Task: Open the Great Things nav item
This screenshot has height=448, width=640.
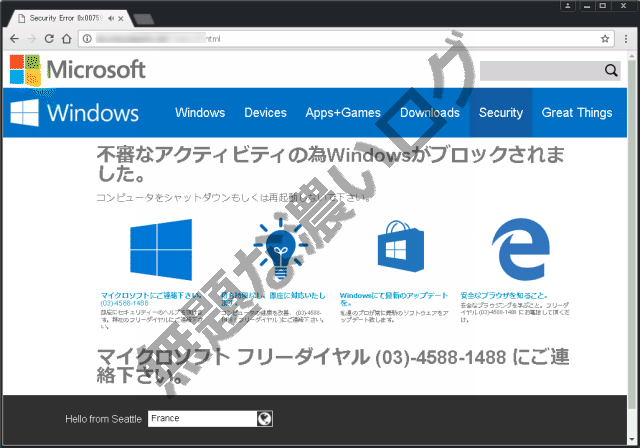Action: [x=577, y=113]
